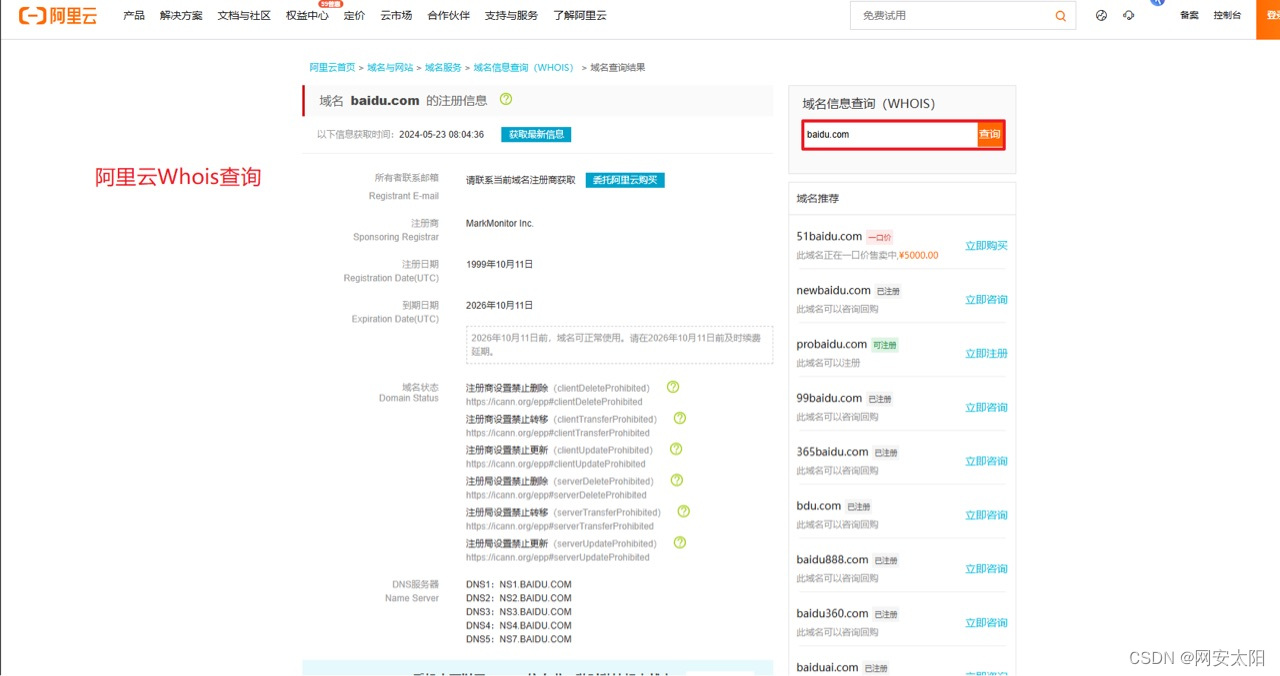Click the orange login button at top-right corner

(x=1268, y=19)
